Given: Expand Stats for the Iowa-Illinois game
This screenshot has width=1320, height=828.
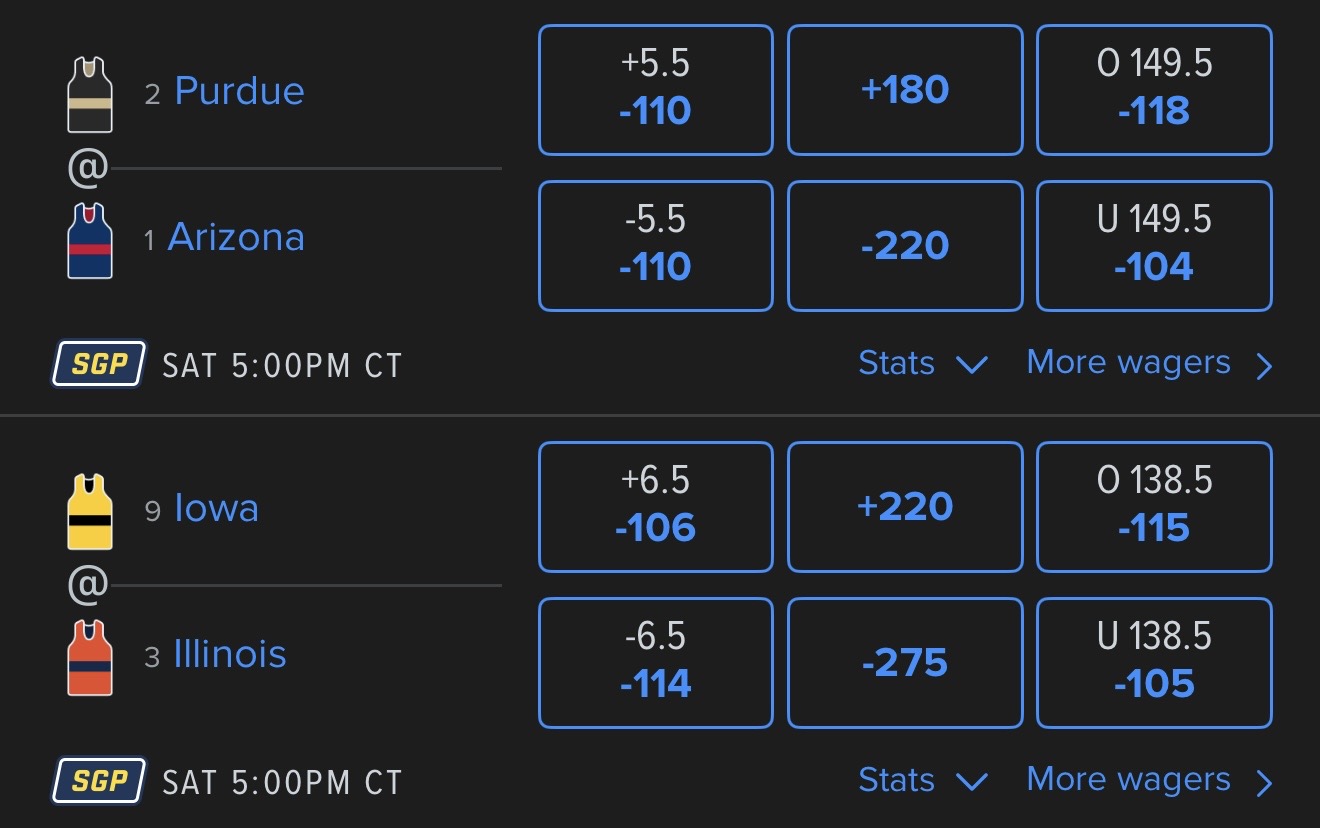Looking at the screenshot, I should click(922, 780).
